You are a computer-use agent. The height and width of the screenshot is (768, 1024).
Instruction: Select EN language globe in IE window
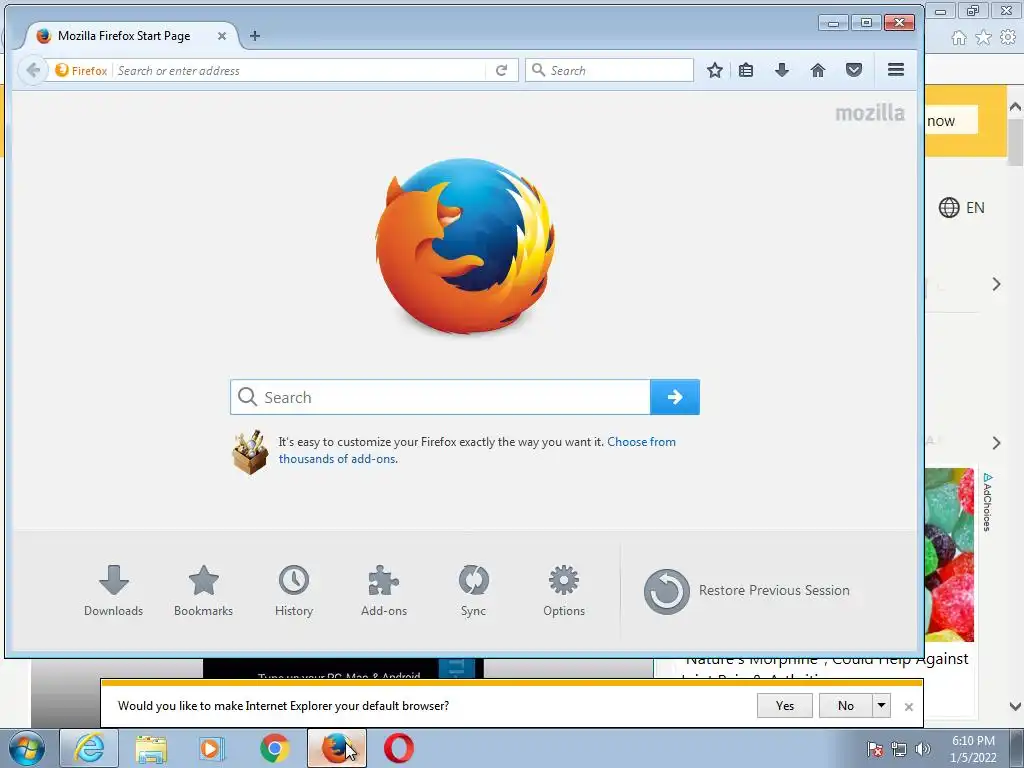961,208
